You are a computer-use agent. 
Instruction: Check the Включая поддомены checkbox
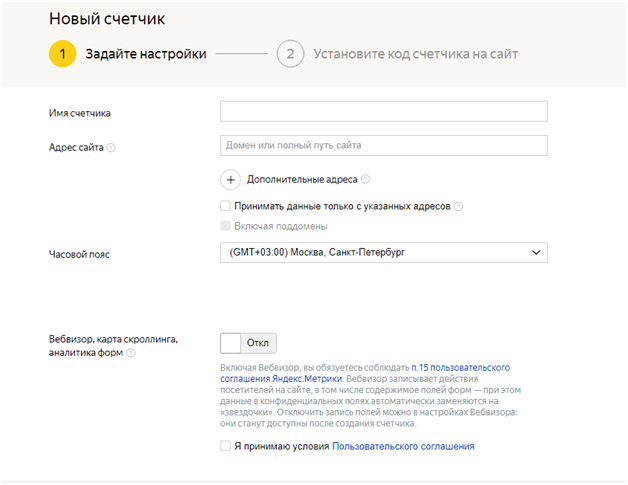coord(225,226)
